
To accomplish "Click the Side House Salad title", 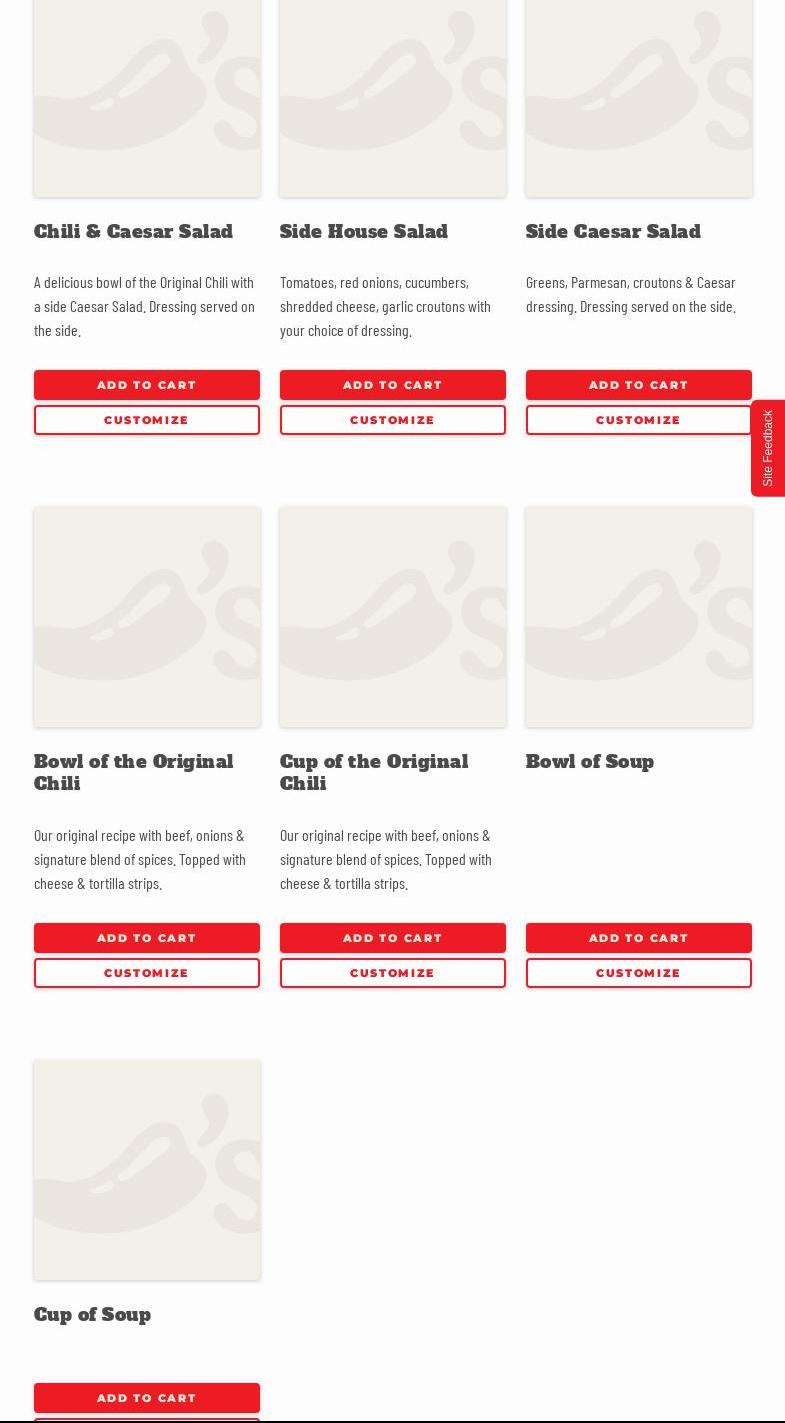I will [x=364, y=232].
